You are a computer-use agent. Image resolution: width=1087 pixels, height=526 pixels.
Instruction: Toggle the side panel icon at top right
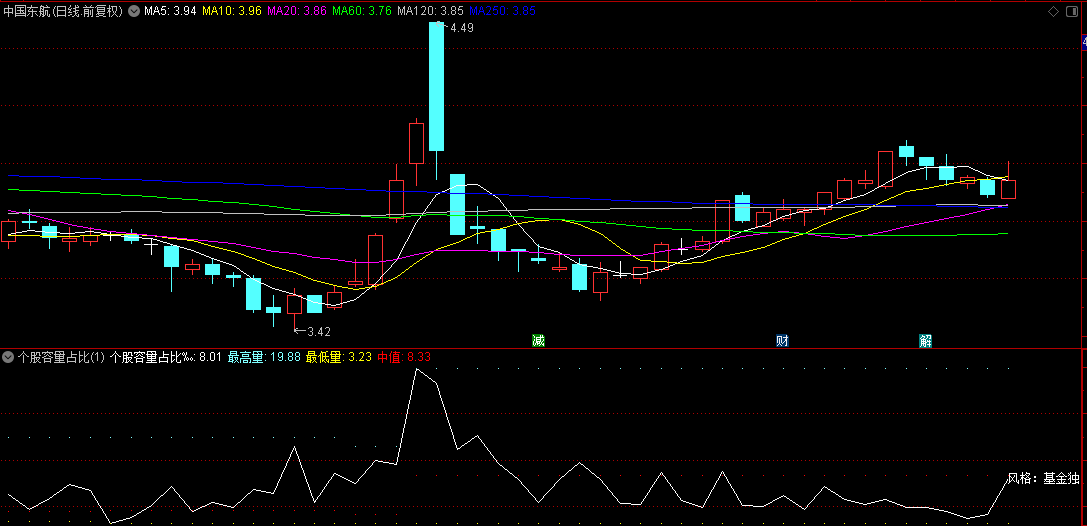tap(1073, 11)
